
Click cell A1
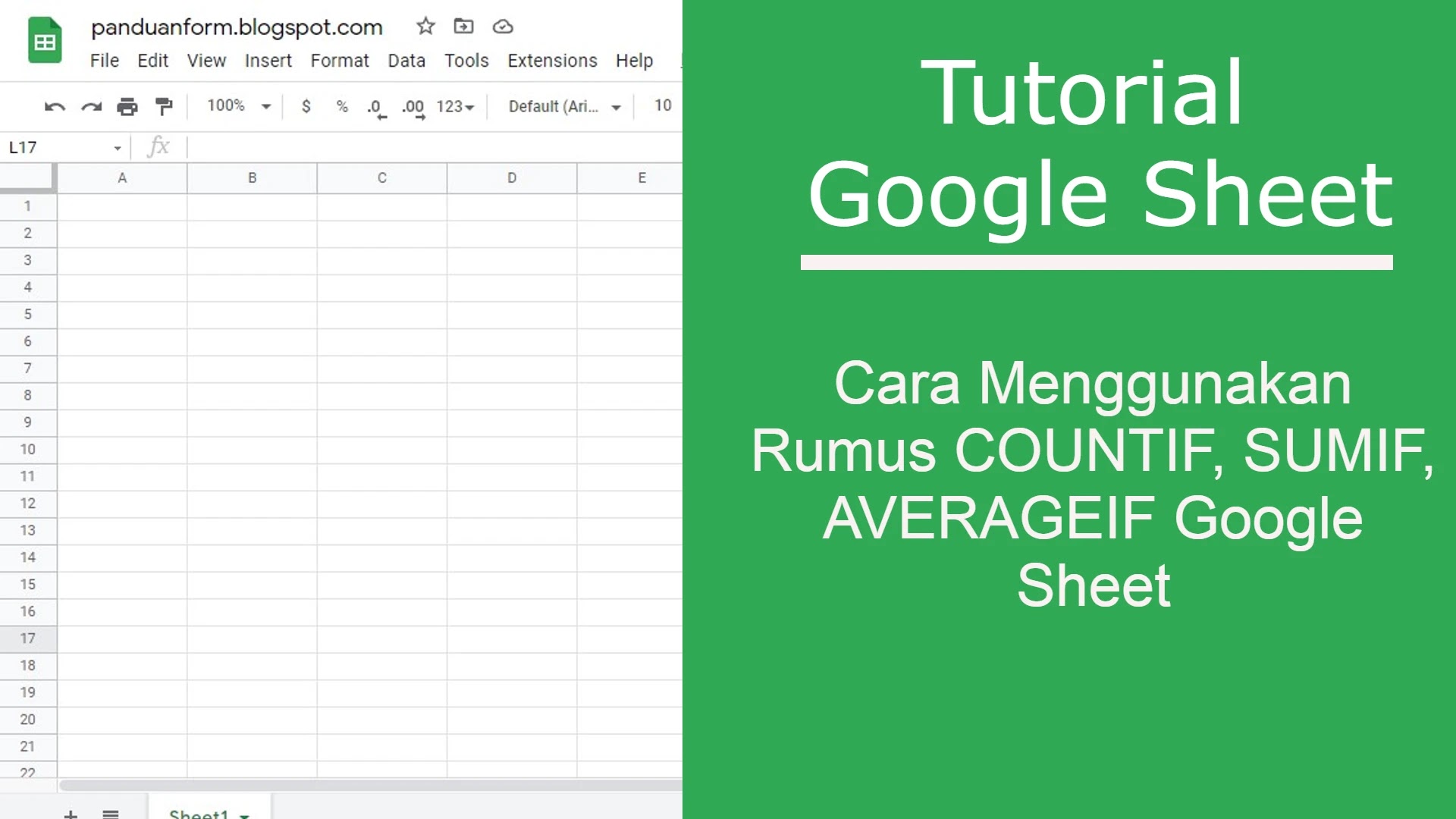pos(122,206)
